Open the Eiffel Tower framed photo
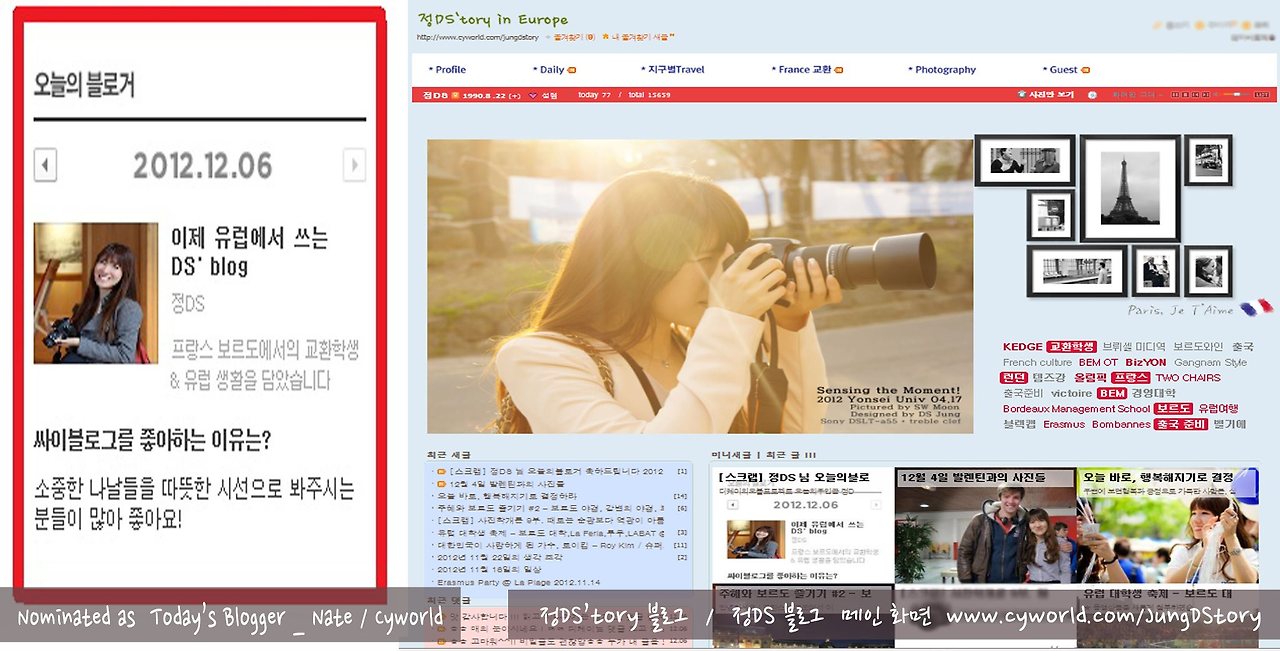 tap(1130, 188)
